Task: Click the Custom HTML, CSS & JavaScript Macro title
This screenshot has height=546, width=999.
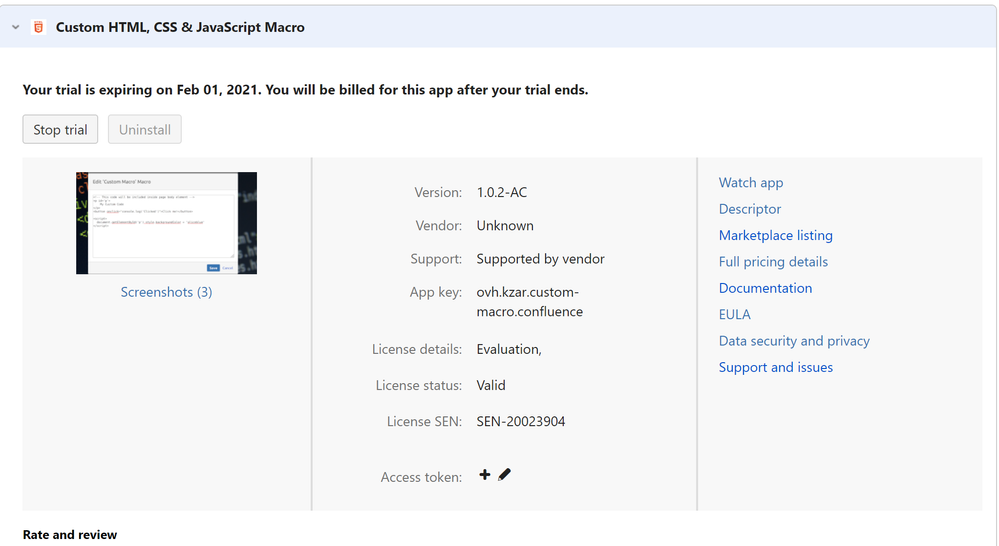Action: click(180, 27)
